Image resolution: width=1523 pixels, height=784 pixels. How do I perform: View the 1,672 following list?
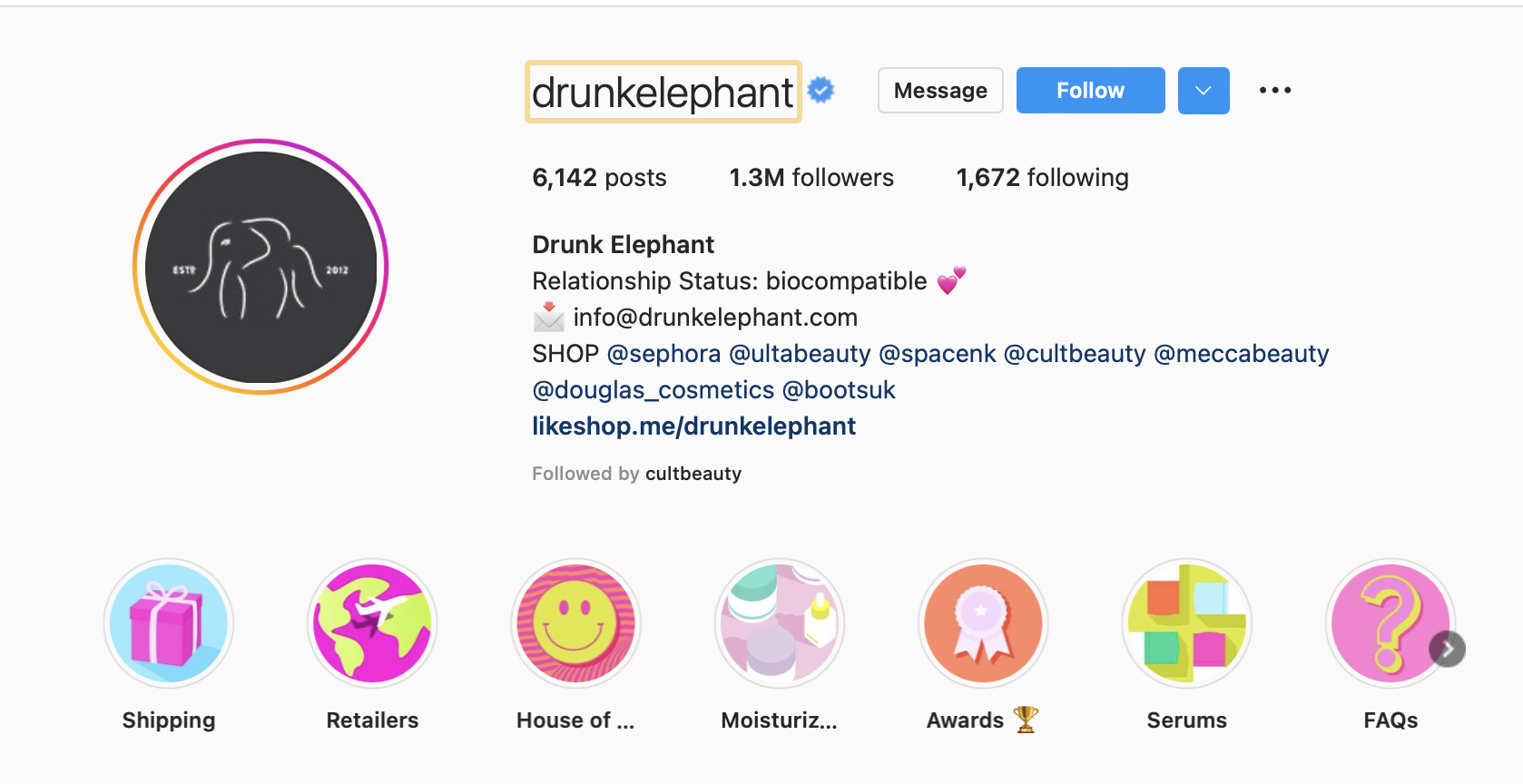(x=1041, y=177)
